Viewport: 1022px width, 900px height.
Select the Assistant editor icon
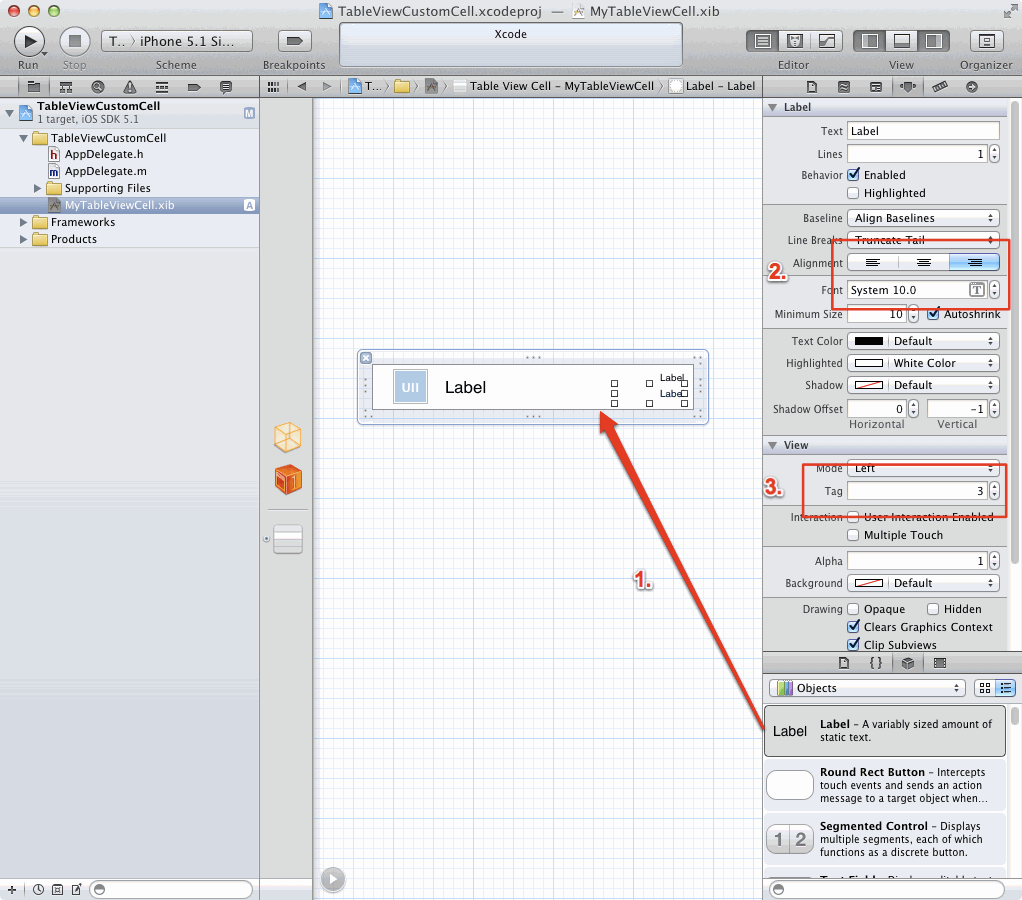pos(795,41)
